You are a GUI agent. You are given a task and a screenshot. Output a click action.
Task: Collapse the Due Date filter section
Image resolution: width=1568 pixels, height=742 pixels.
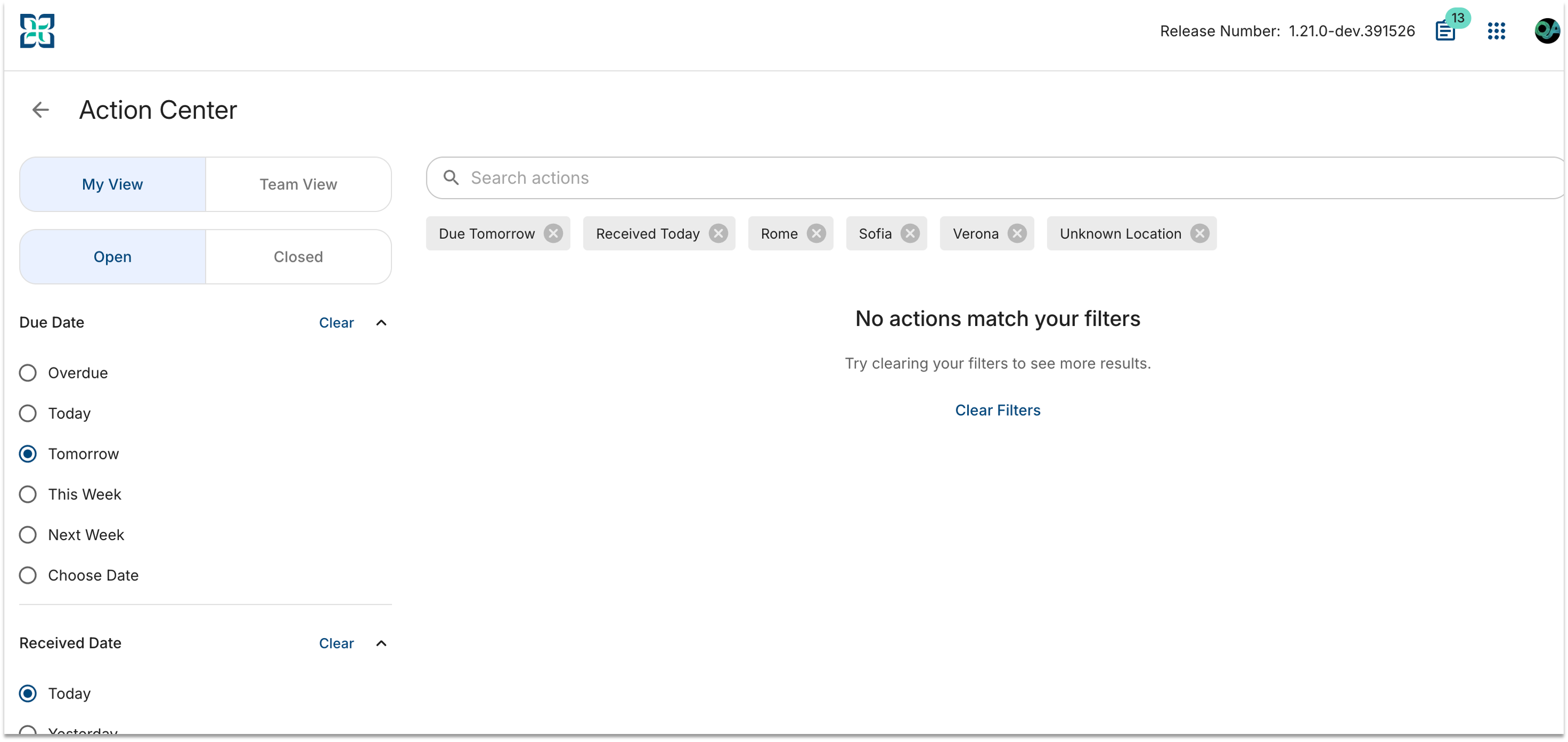coord(381,323)
